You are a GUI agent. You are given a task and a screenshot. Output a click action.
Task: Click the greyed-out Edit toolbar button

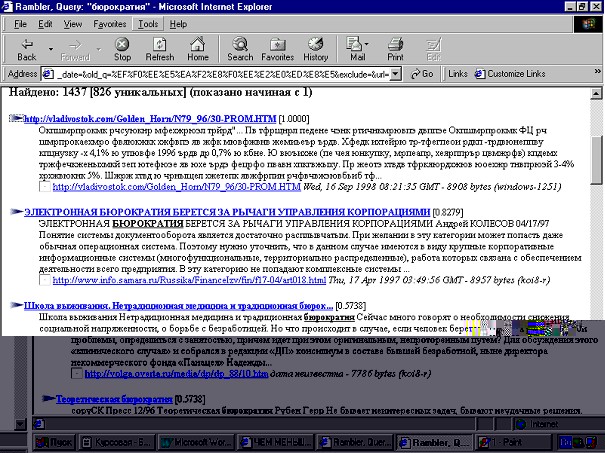pos(434,49)
